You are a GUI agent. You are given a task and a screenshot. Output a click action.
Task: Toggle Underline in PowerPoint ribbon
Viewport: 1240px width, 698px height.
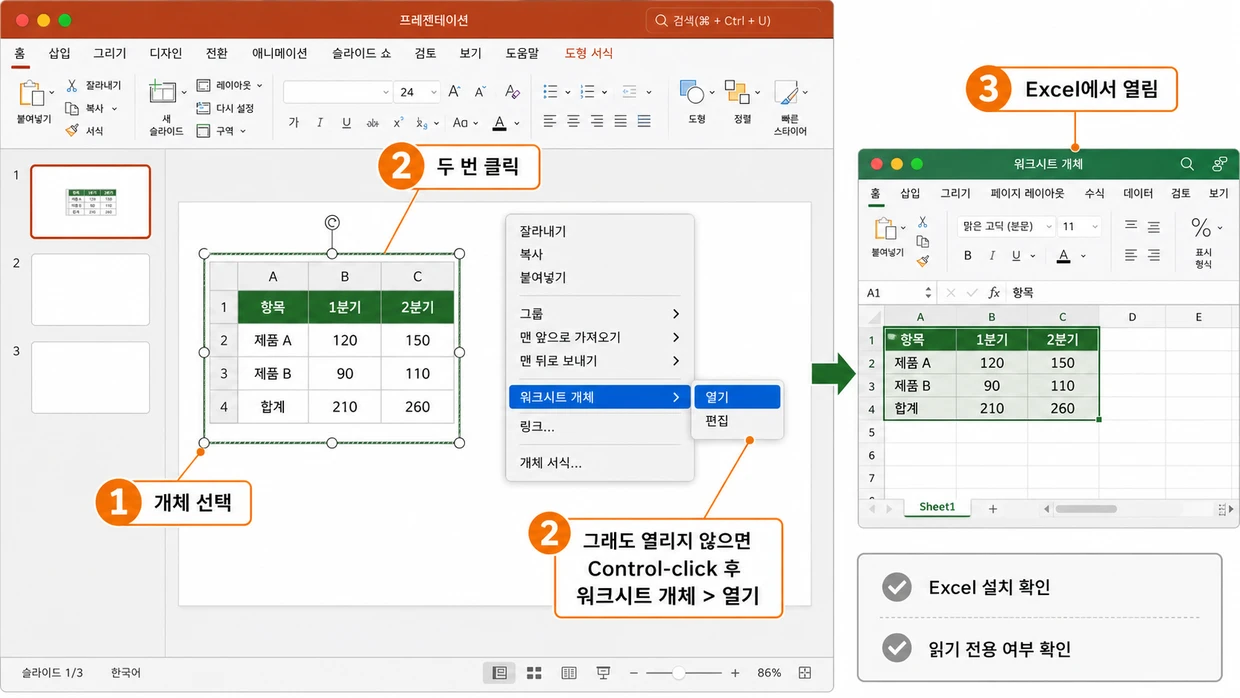point(346,123)
